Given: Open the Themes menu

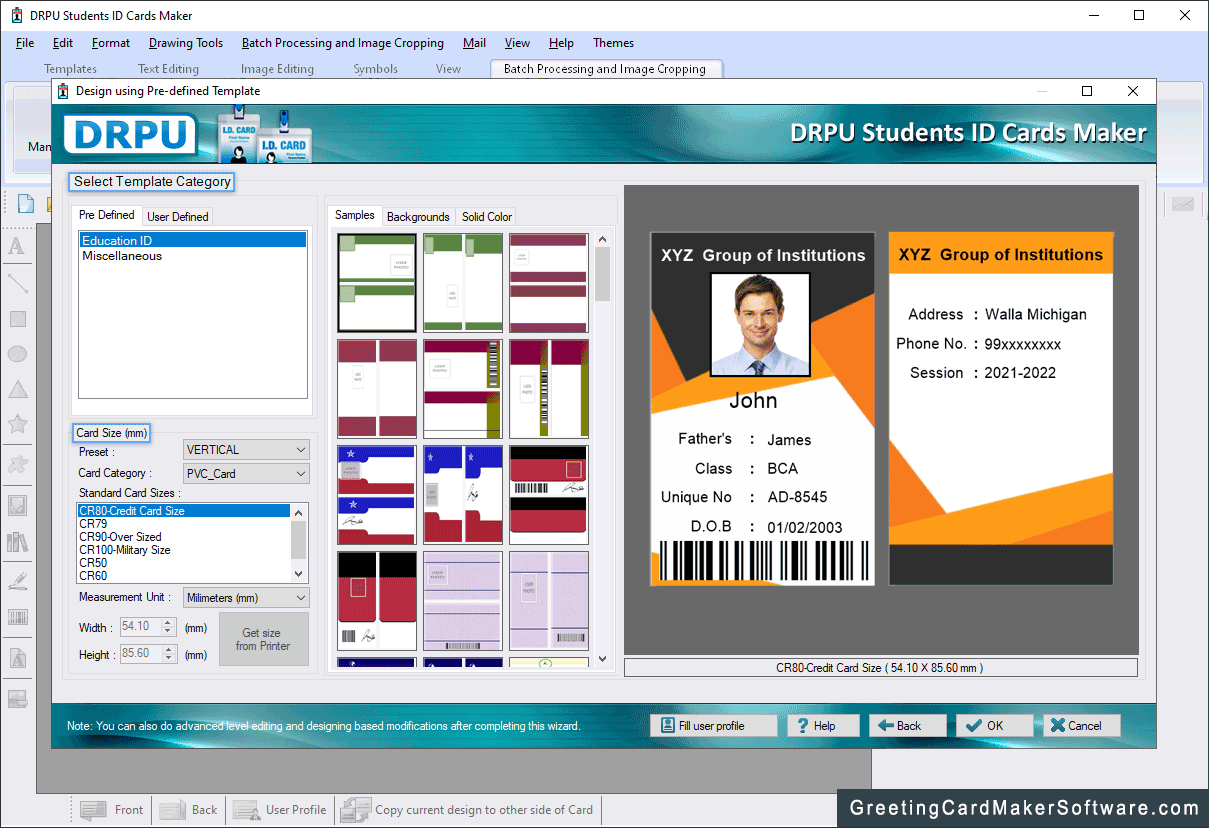Looking at the screenshot, I should pyautogui.click(x=613, y=43).
